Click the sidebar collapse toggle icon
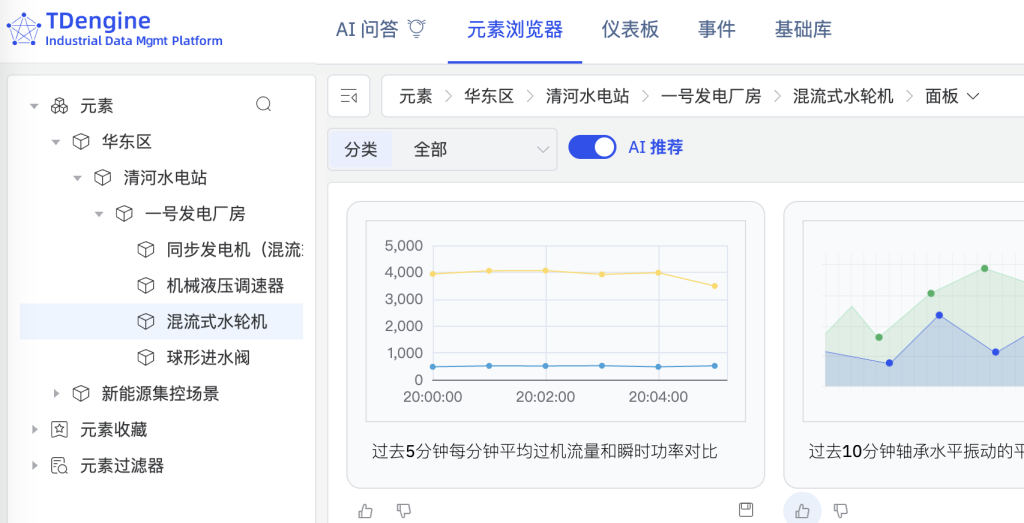The image size is (1024, 523). point(349,97)
